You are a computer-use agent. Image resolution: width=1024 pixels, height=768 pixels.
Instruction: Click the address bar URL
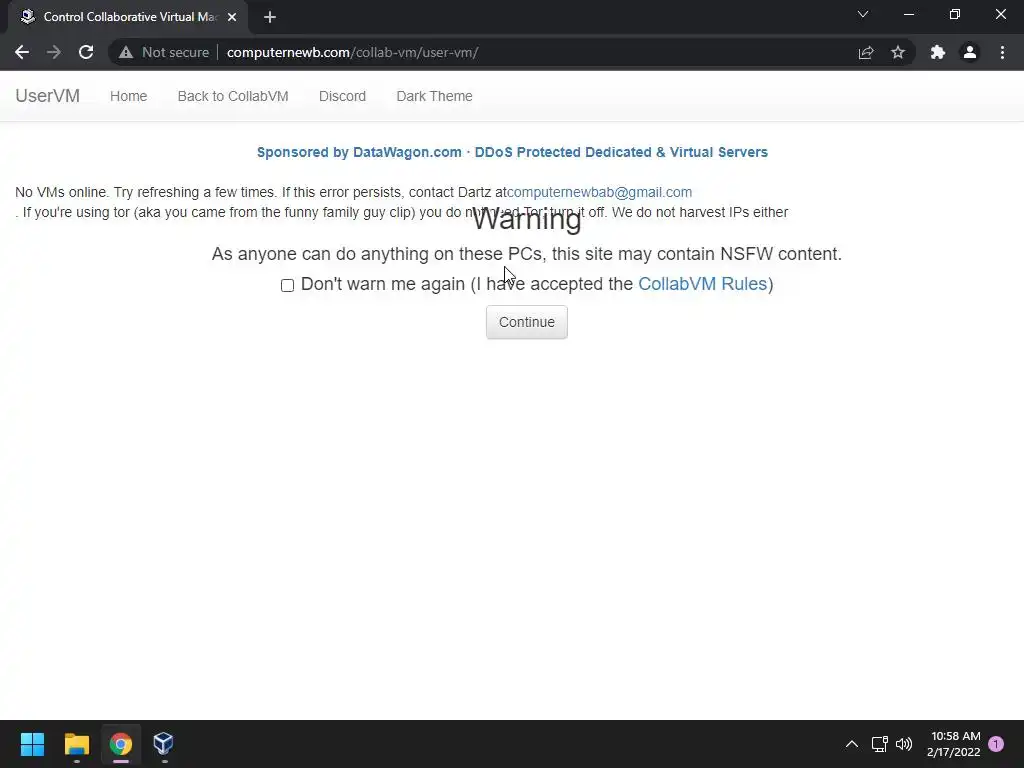[352, 52]
